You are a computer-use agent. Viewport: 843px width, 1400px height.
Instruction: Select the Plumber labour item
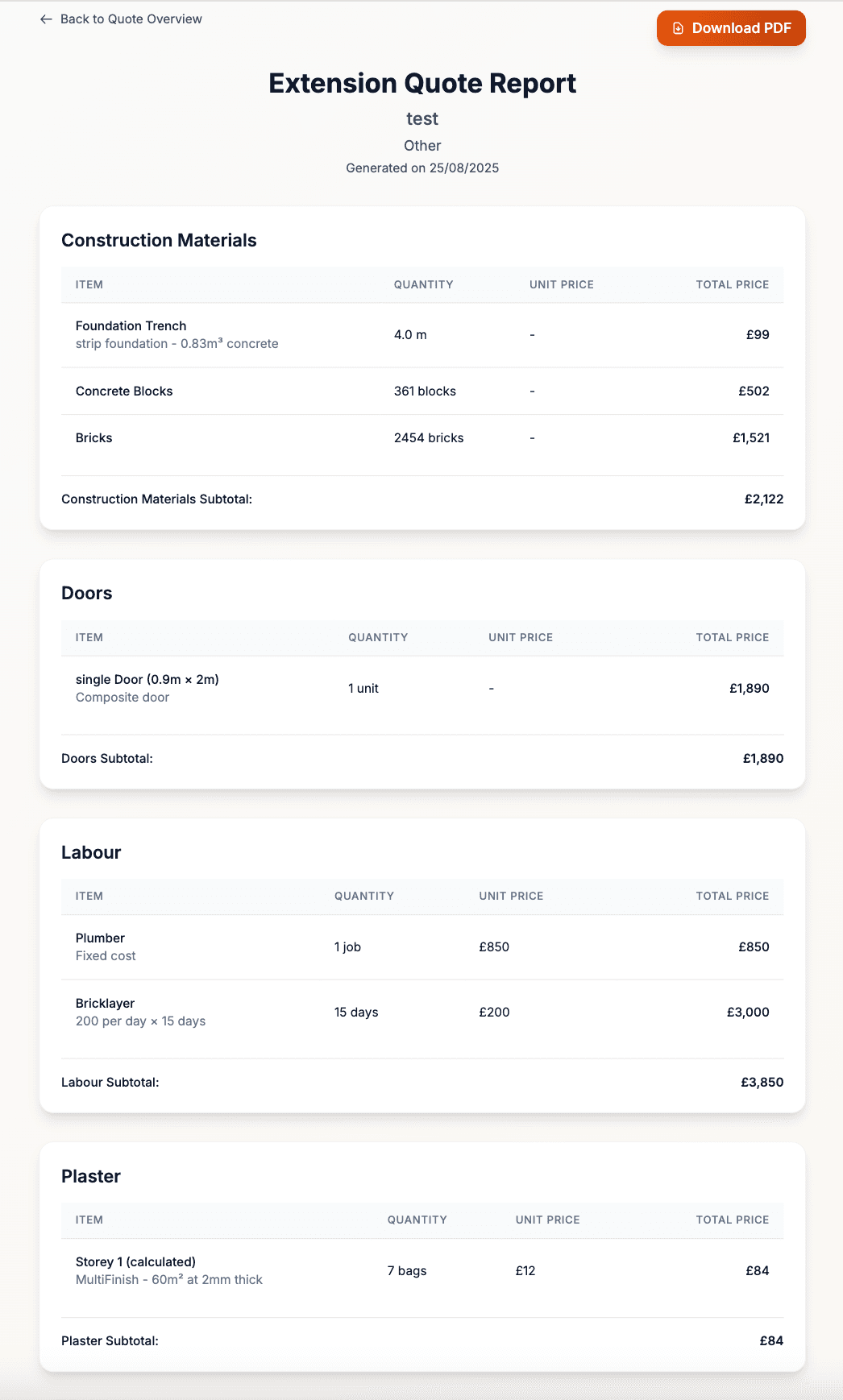pos(100,938)
